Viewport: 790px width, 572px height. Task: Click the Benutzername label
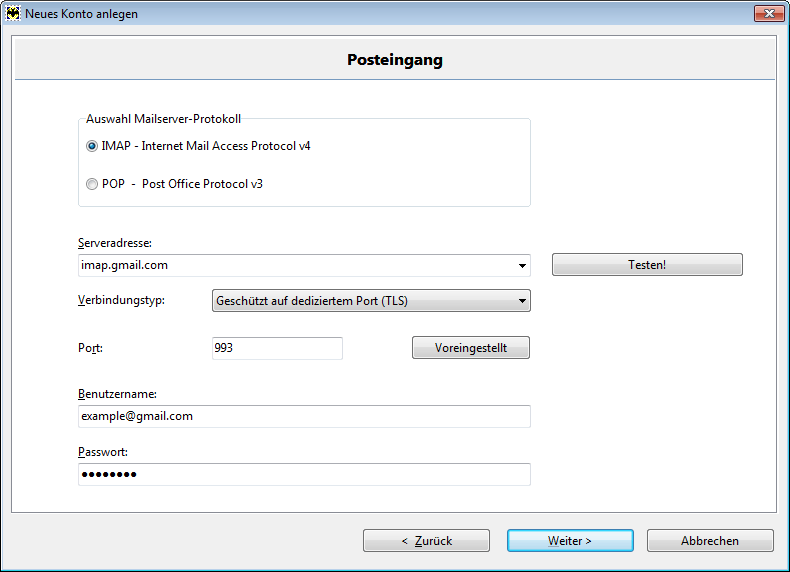click(117, 394)
